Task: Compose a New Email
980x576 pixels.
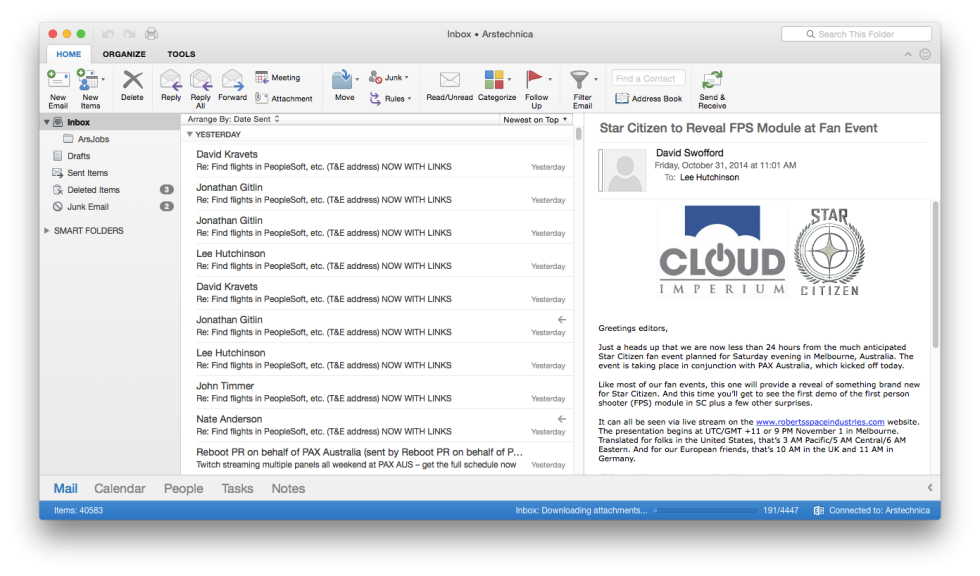Action: (57, 88)
